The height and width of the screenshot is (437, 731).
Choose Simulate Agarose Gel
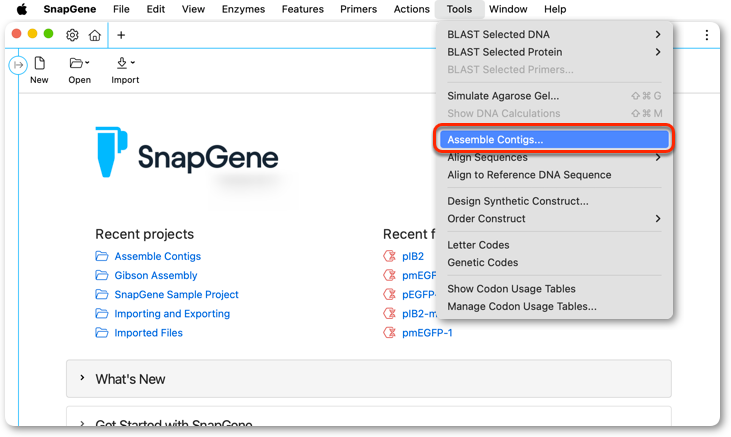554,96
